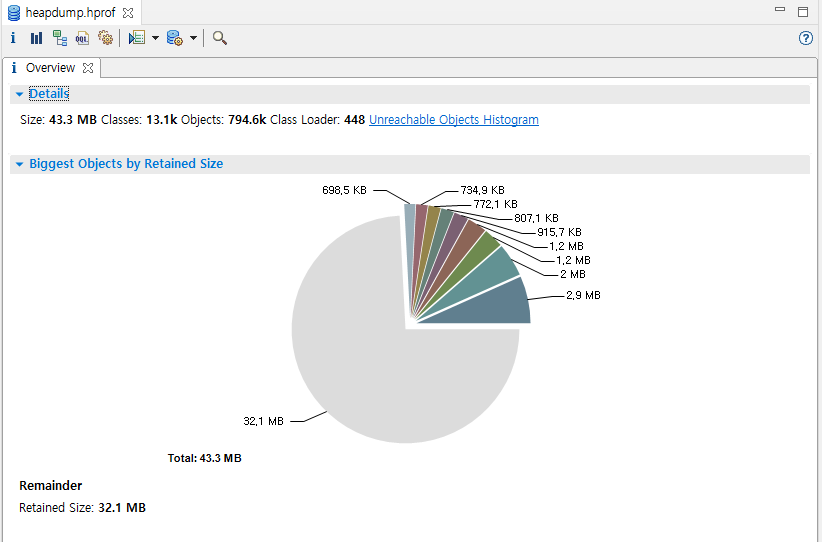The height and width of the screenshot is (542, 822).
Task: Open the Histogram view
Action: (36, 38)
